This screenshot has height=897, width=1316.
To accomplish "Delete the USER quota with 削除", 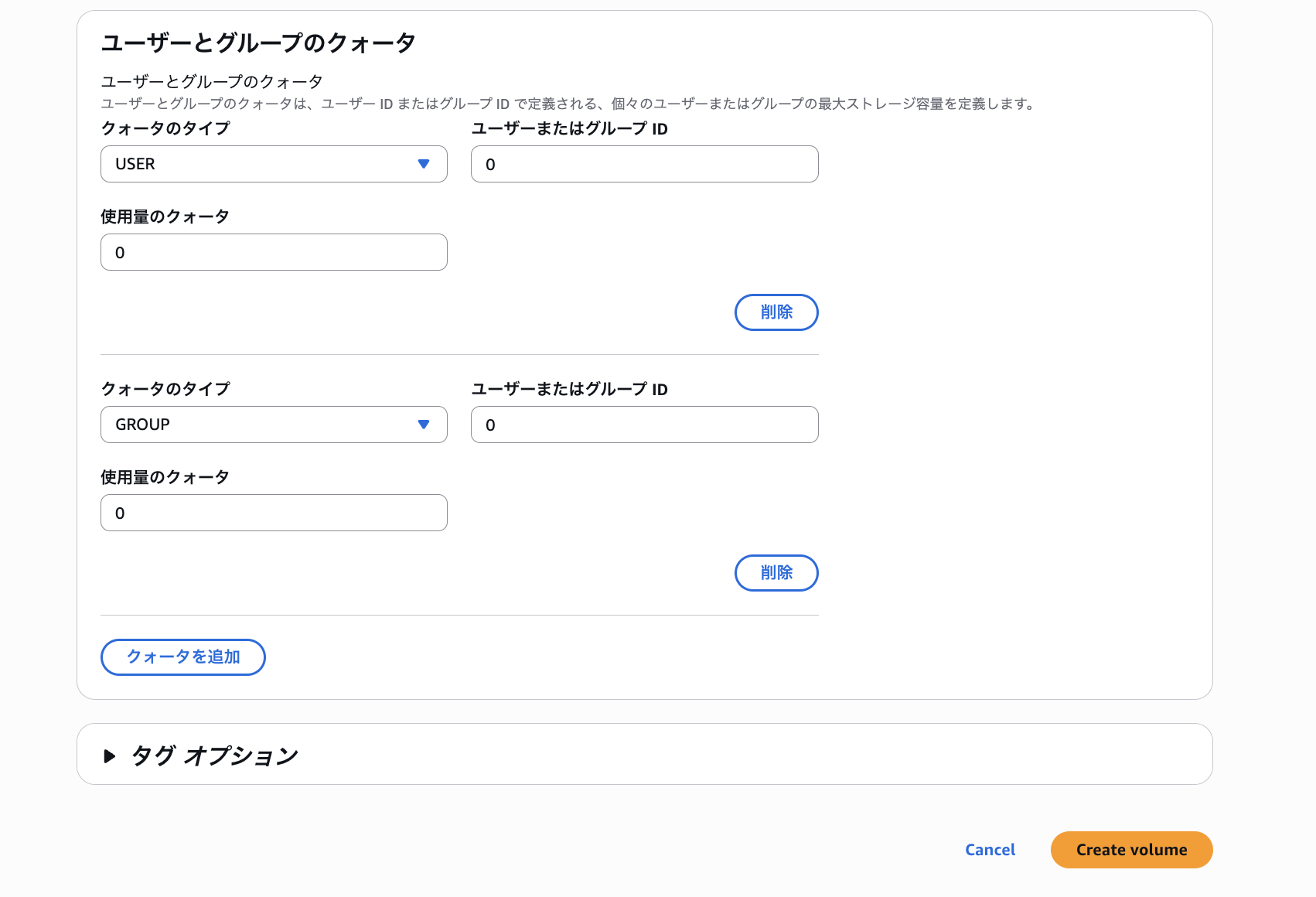I will tap(776, 312).
